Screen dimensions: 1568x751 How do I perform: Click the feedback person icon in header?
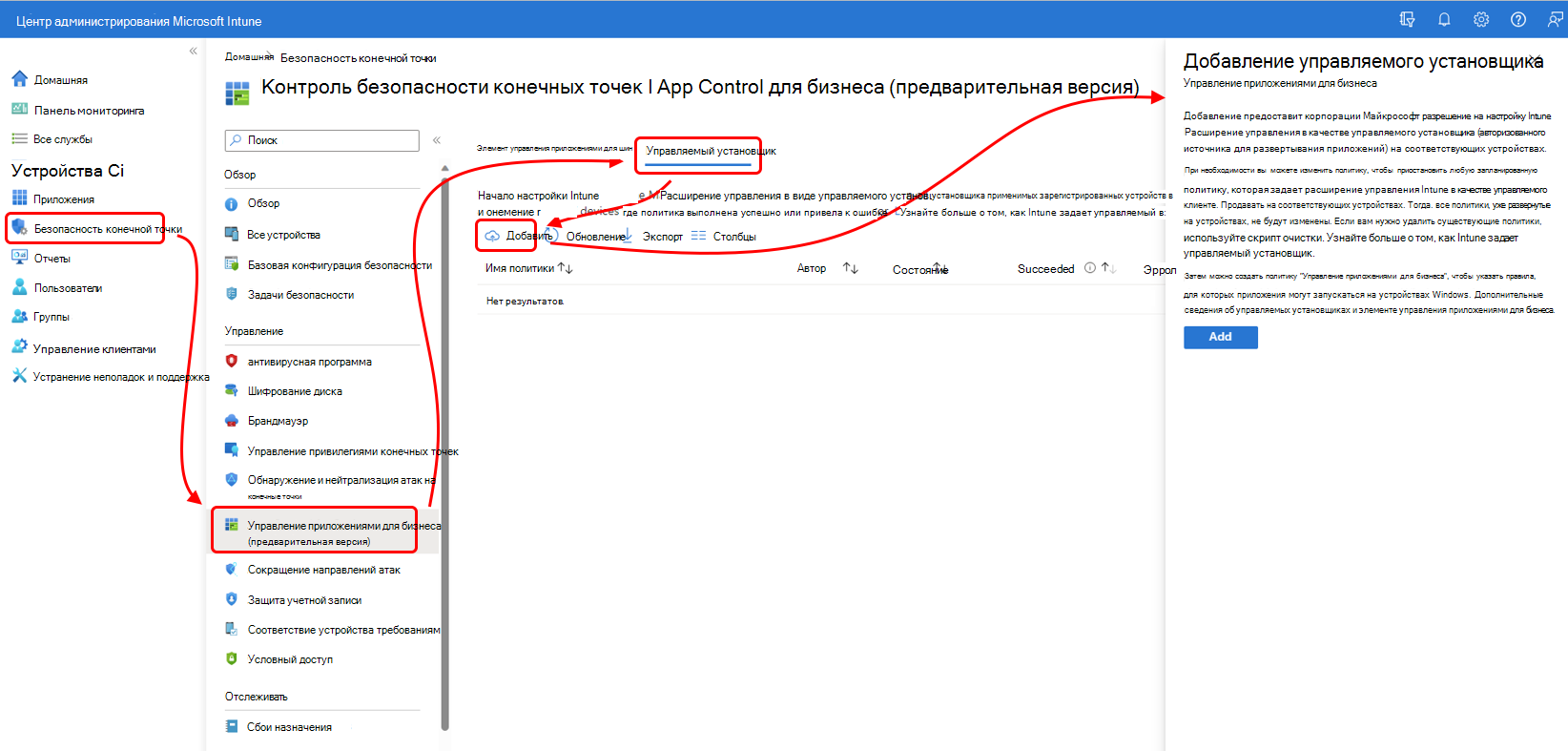(1556, 19)
